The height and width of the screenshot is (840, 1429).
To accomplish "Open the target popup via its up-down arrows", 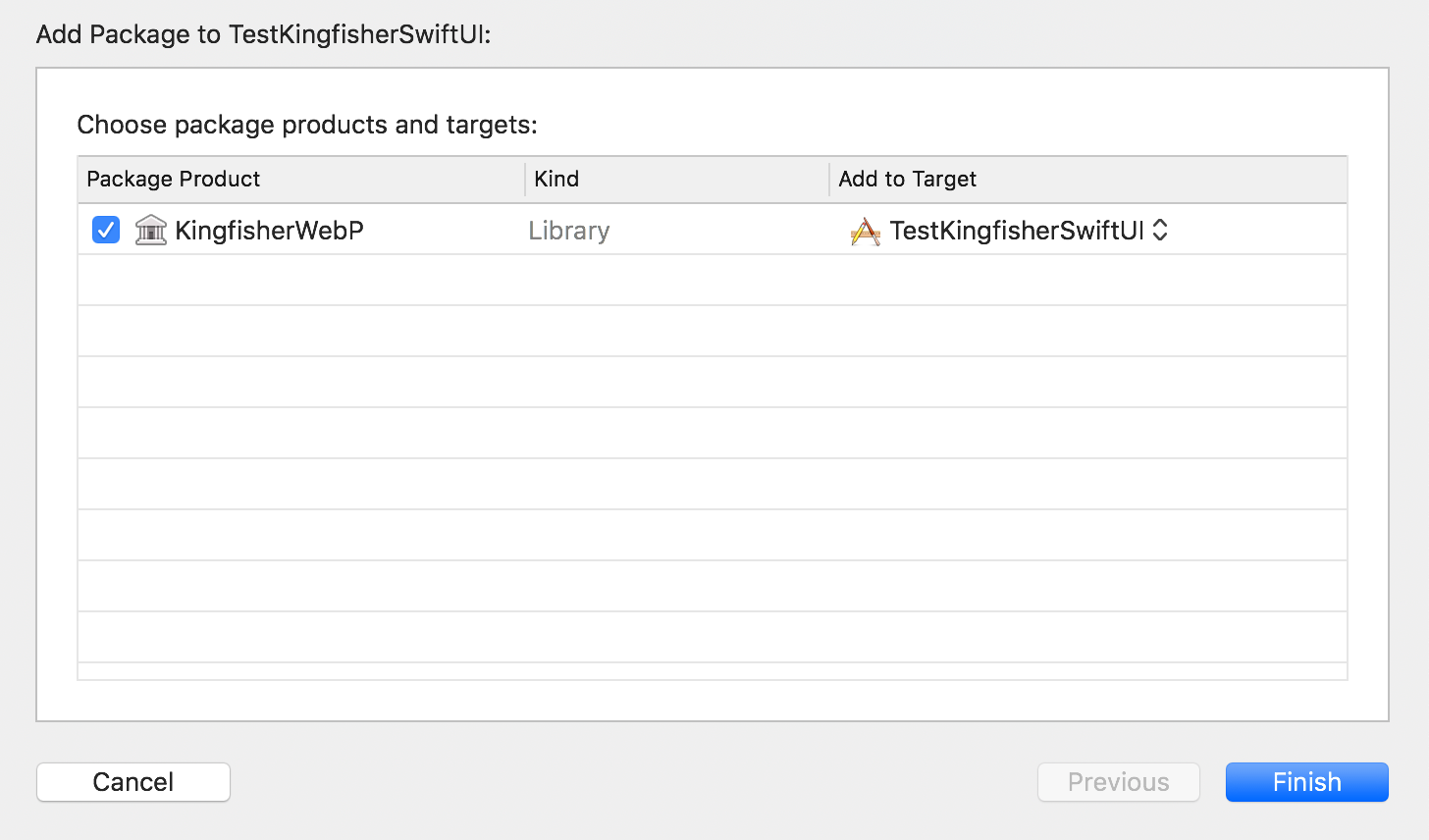I will [1160, 230].
